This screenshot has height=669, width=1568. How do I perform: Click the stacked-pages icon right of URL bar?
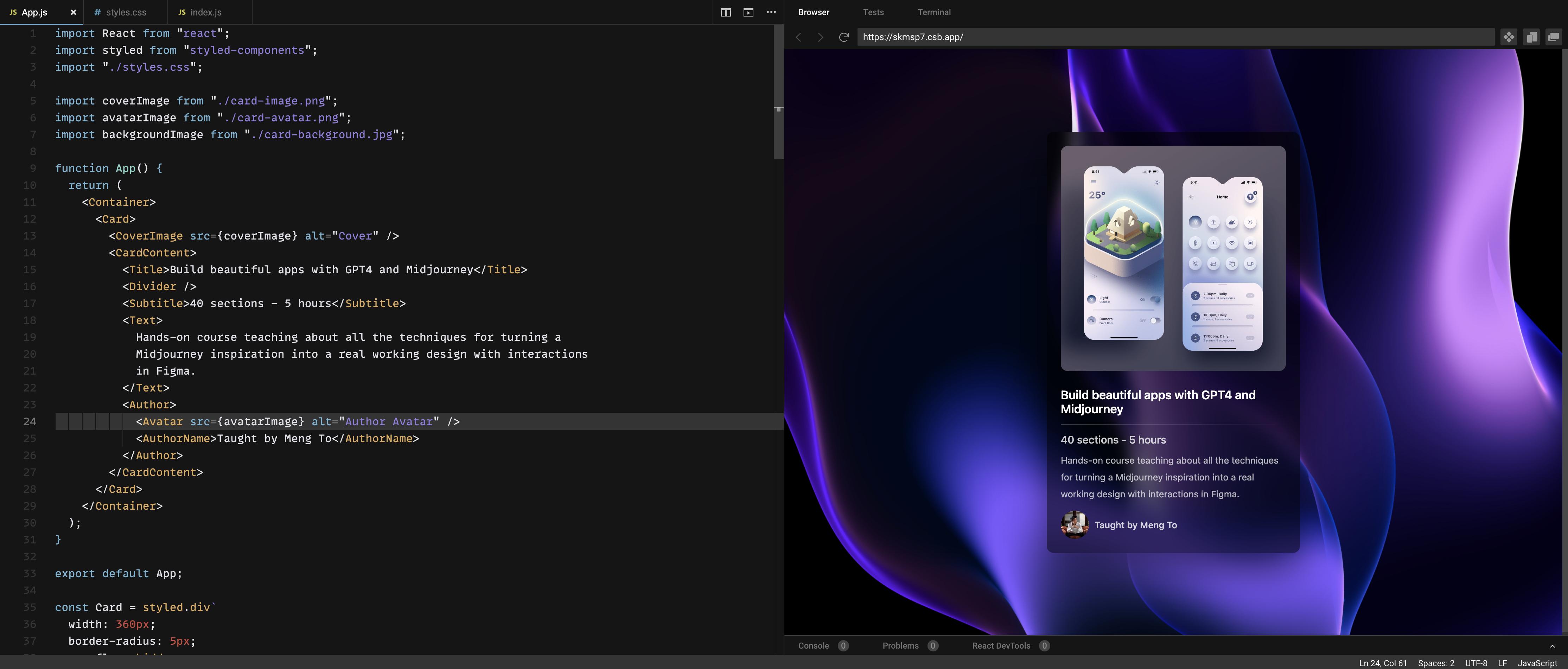1531,37
